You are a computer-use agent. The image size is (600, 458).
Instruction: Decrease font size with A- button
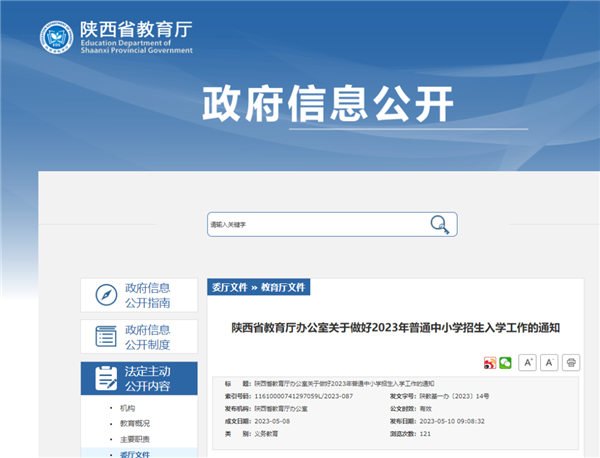549,362
